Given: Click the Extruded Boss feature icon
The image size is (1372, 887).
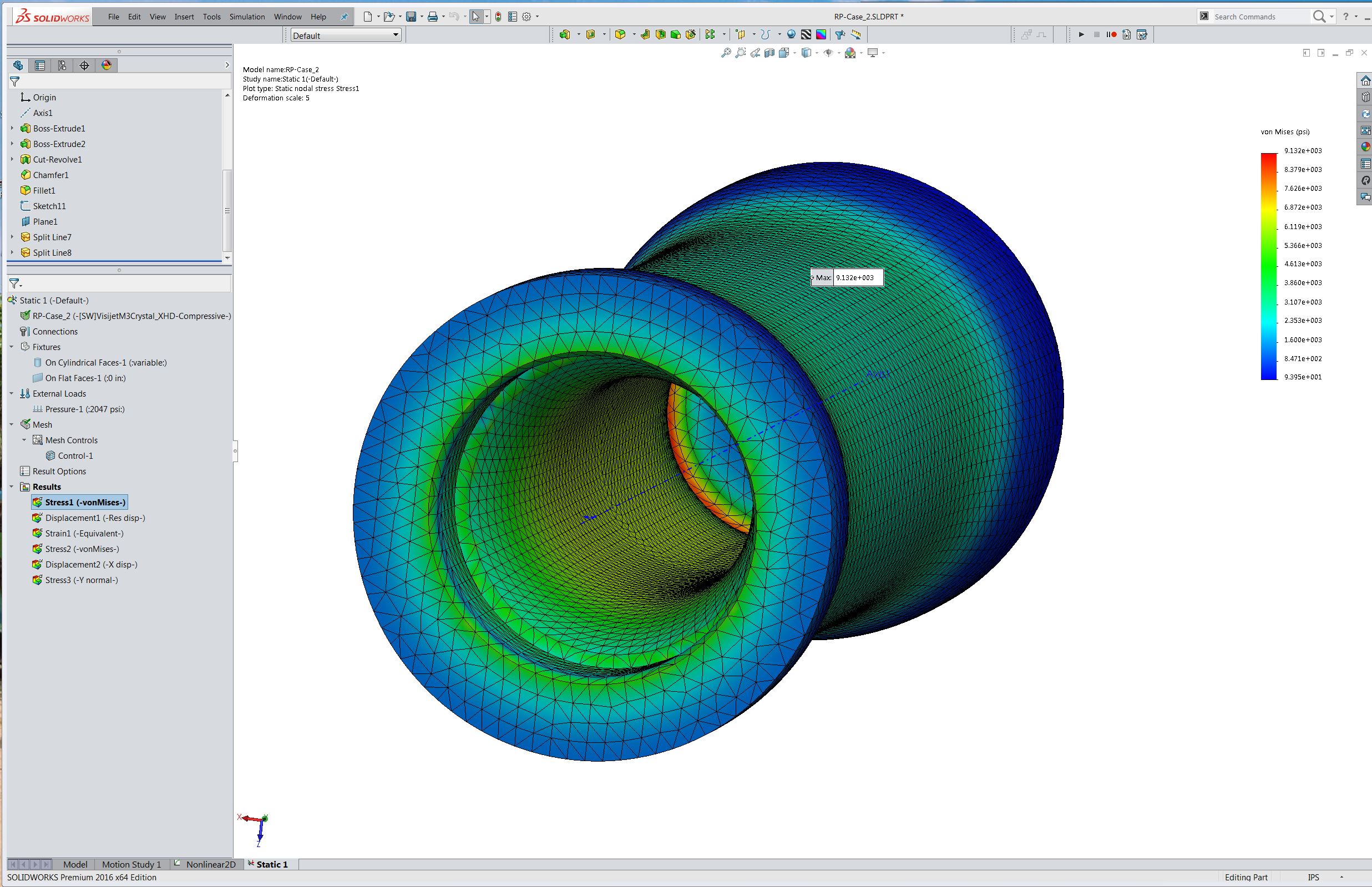Looking at the screenshot, I should pyautogui.click(x=564, y=34).
